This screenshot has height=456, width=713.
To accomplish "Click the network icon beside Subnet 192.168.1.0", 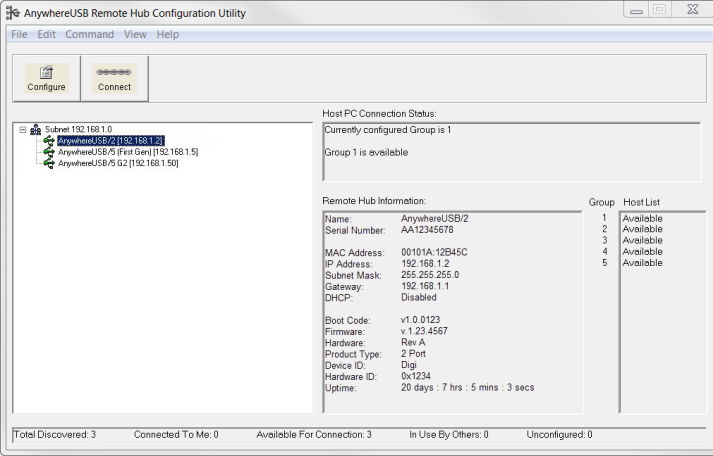I will [35, 130].
